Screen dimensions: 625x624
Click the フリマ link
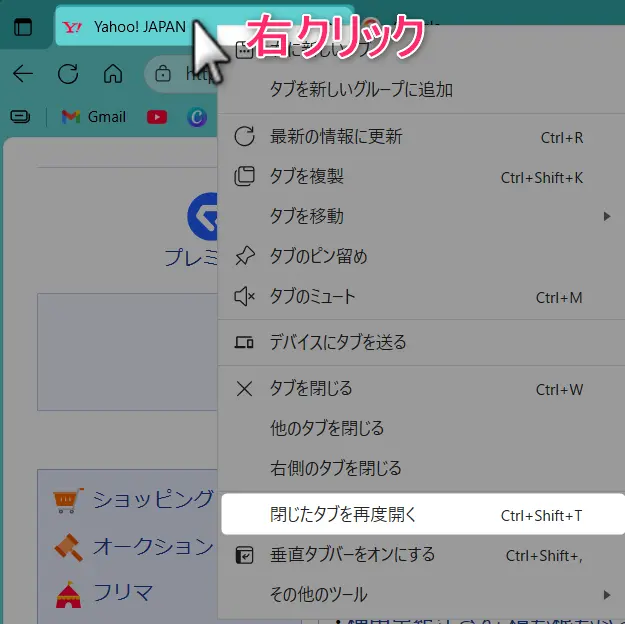point(122,593)
